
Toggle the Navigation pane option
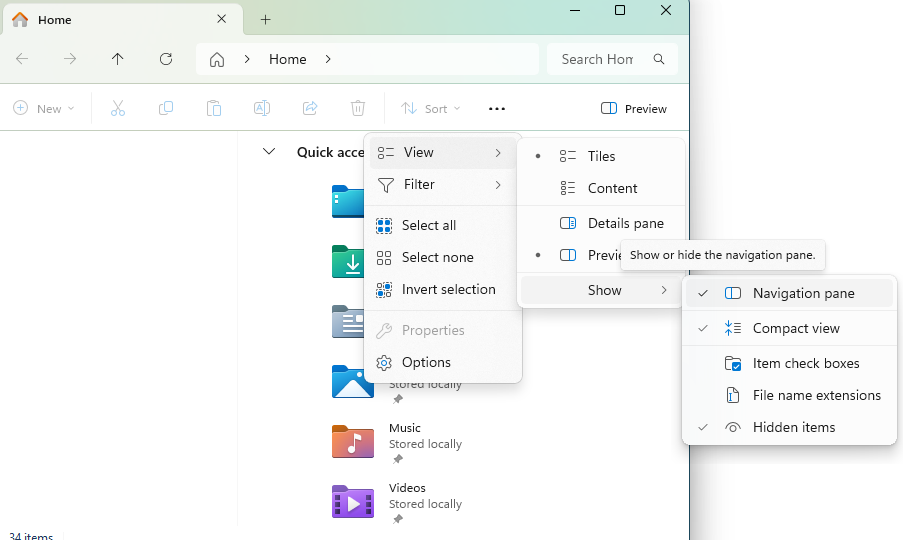tap(789, 293)
